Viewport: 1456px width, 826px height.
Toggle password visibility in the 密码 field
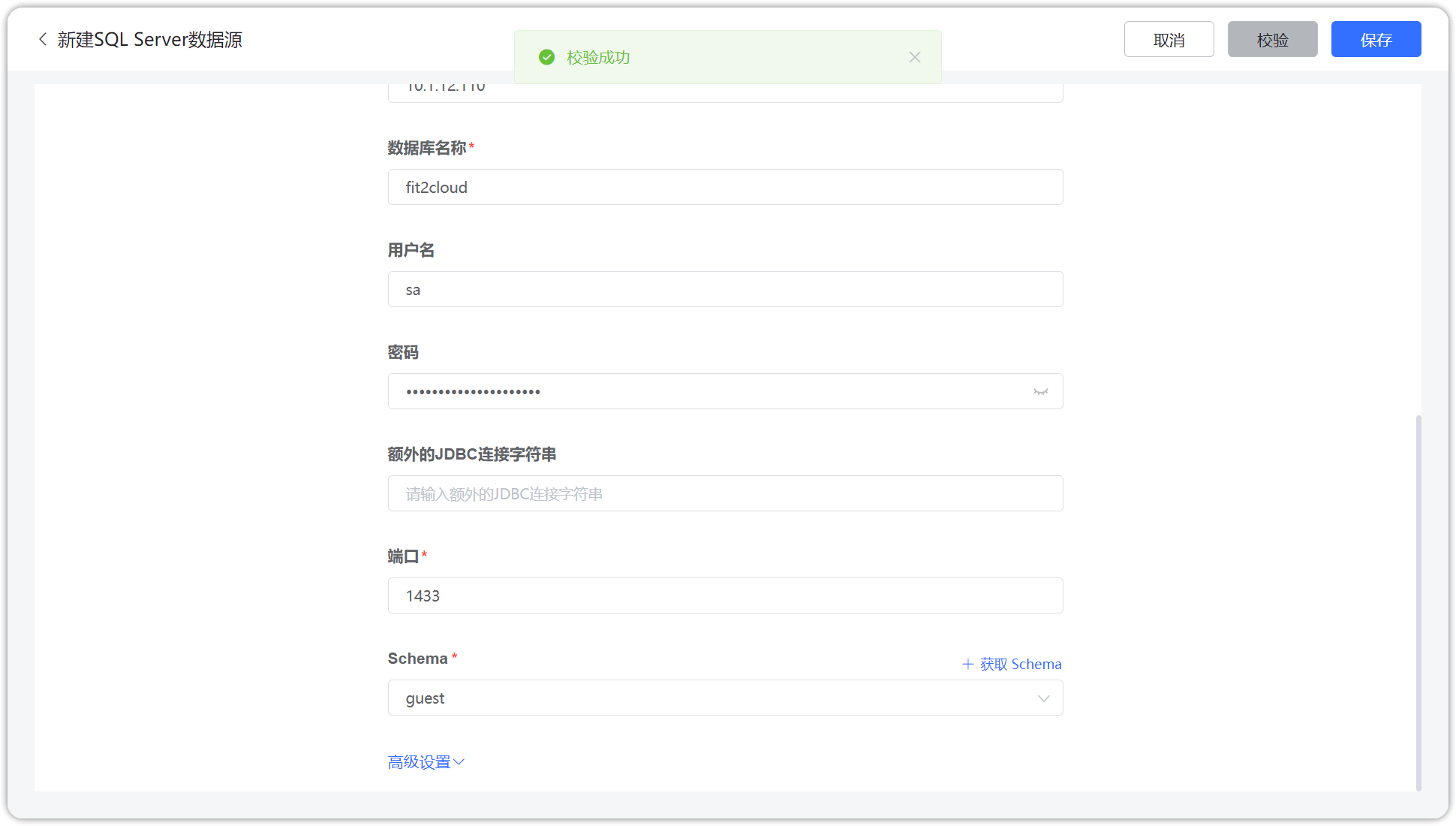pyautogui.click(x=1040, y=391)
